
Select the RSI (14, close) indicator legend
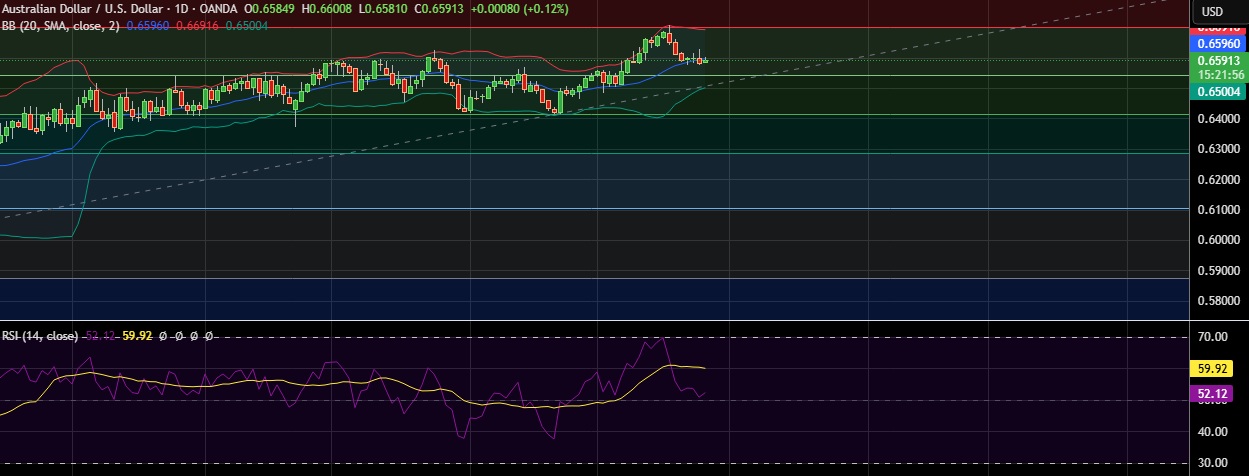coord(40,336)
